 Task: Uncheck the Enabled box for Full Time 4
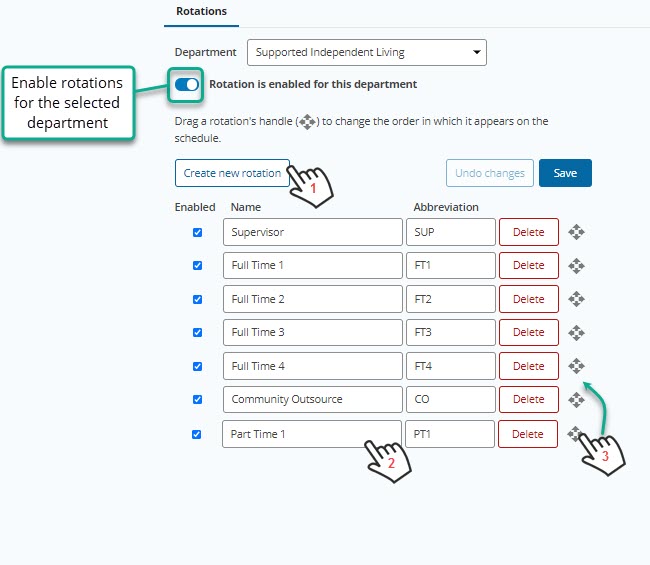tap(197, 366)
